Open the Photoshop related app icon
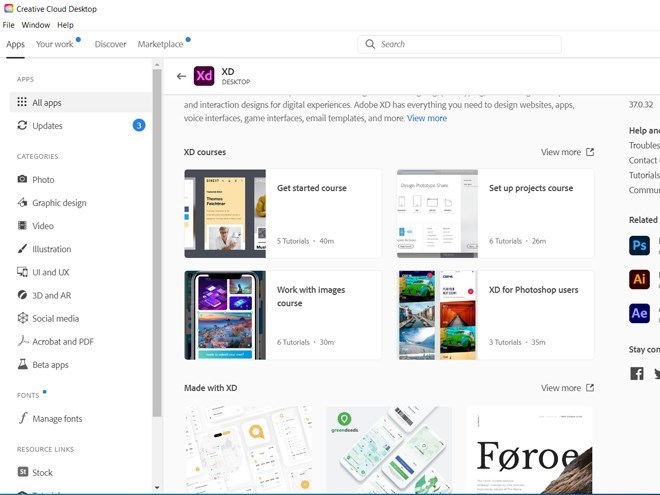Viewport: 660px width, 495px height. point(639,245)
